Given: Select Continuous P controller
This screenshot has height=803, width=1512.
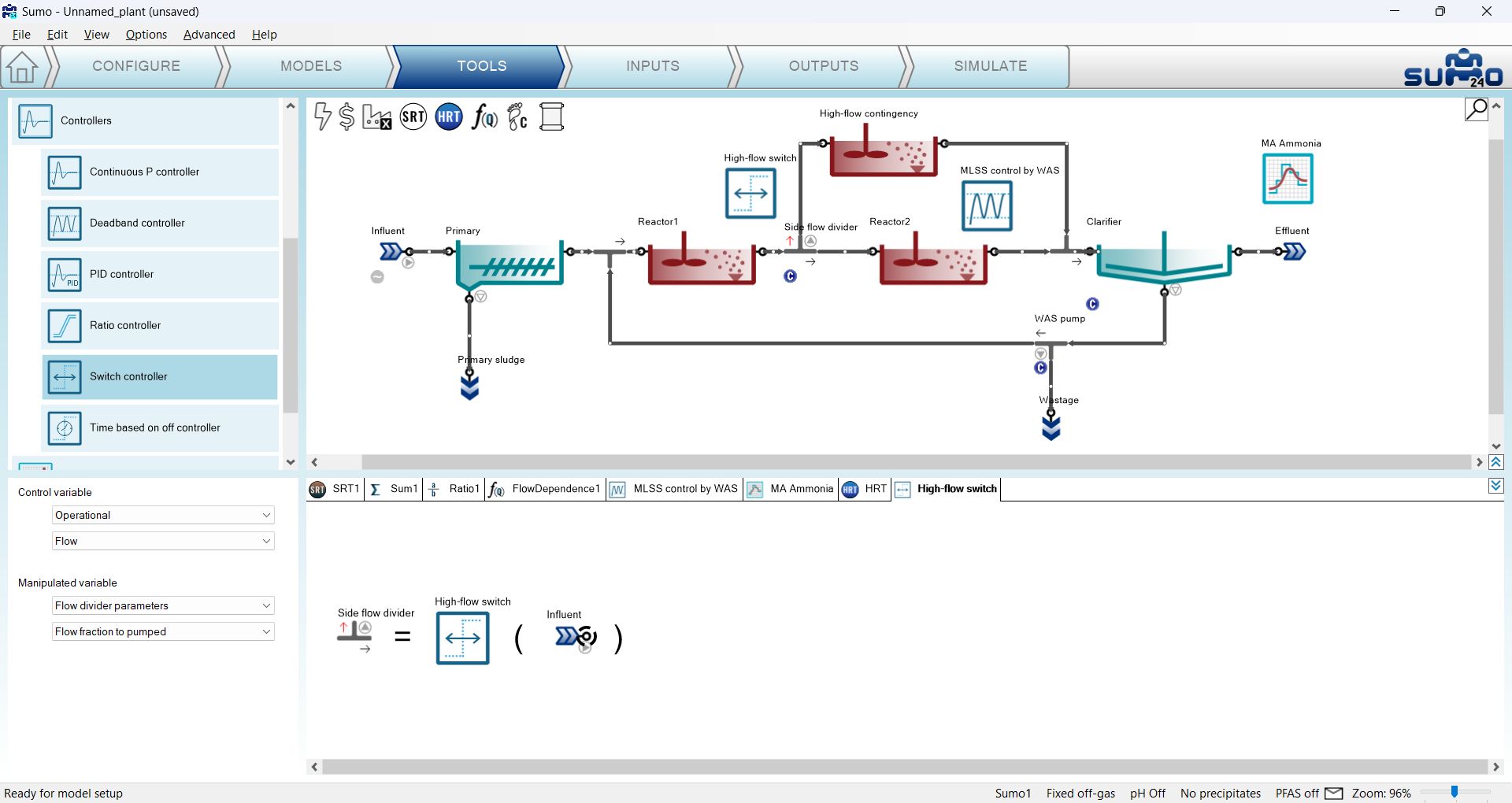Looking at the screenshot, I should pos(160,172).
